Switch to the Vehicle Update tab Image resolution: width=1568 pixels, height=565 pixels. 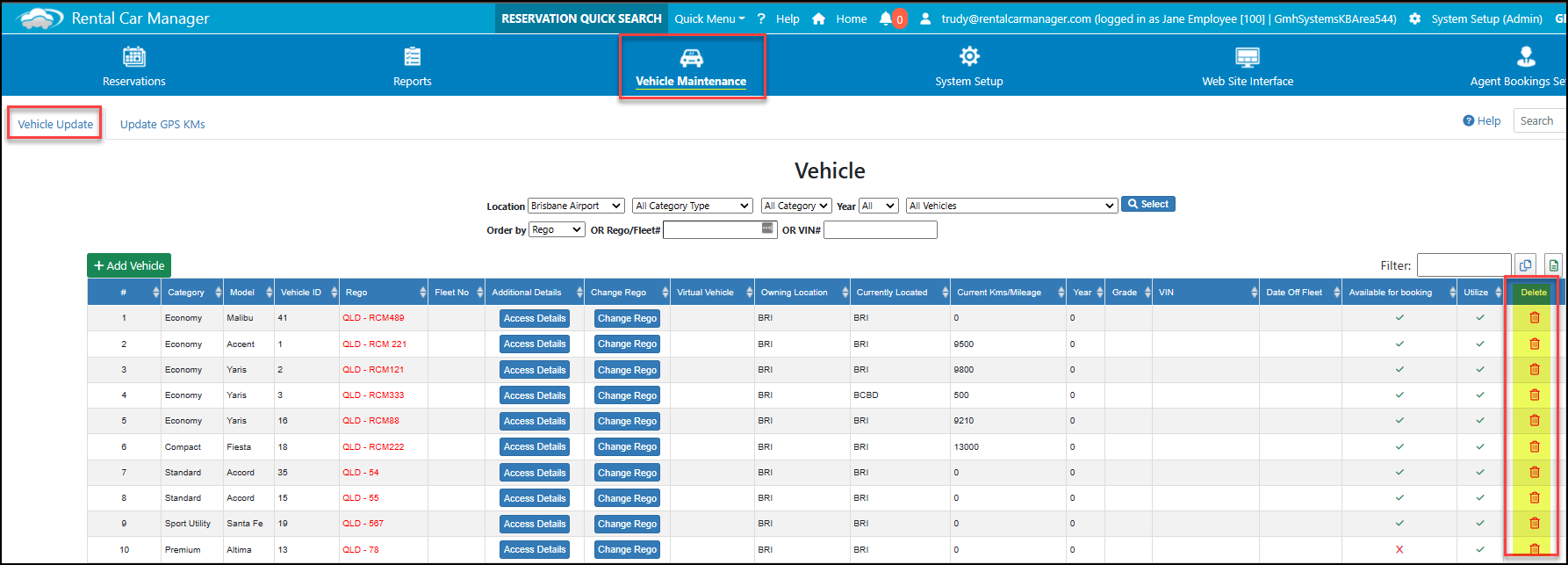pos(55,124)
